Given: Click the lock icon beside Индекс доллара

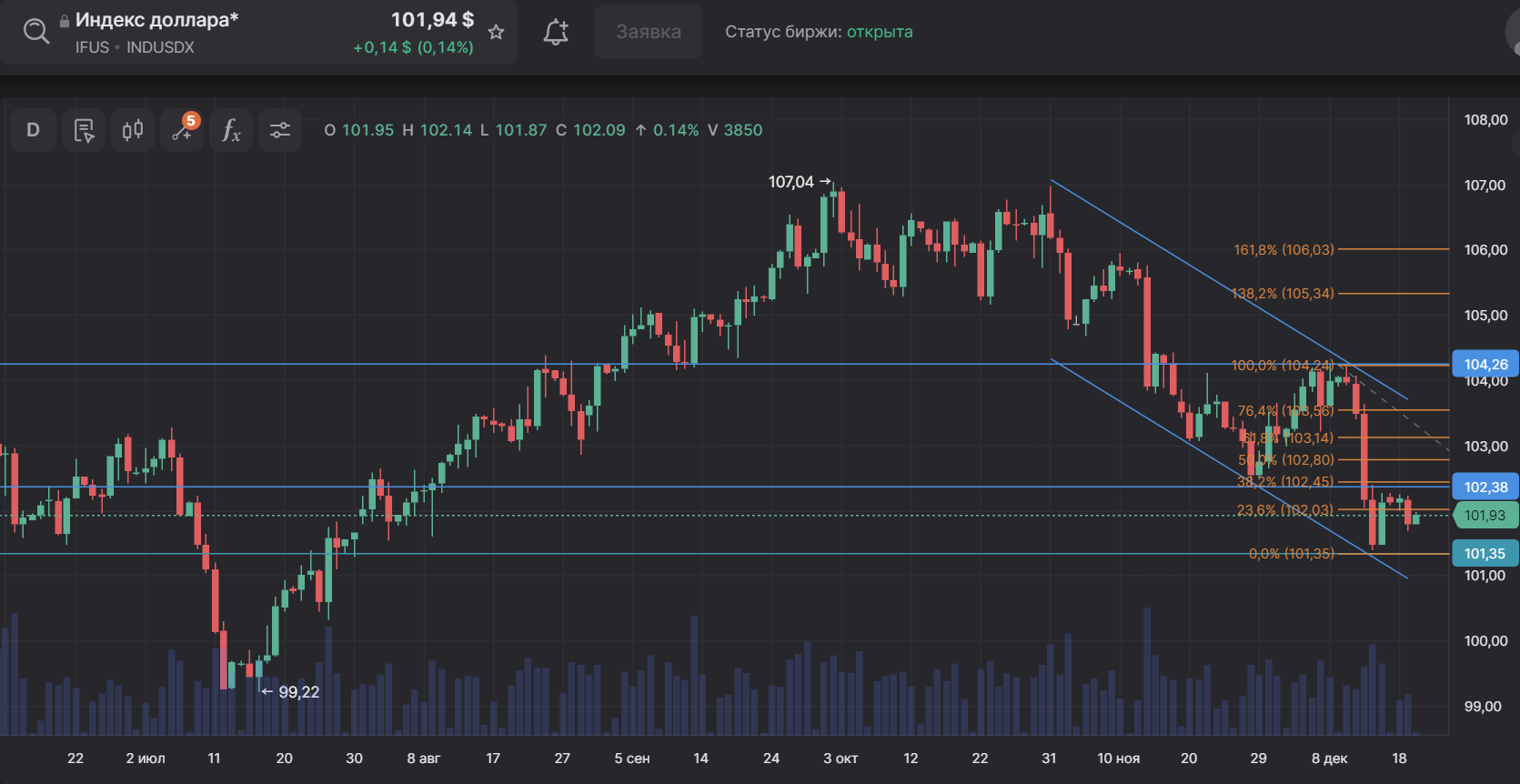Looking at the screenshot, I should (65, 20).
